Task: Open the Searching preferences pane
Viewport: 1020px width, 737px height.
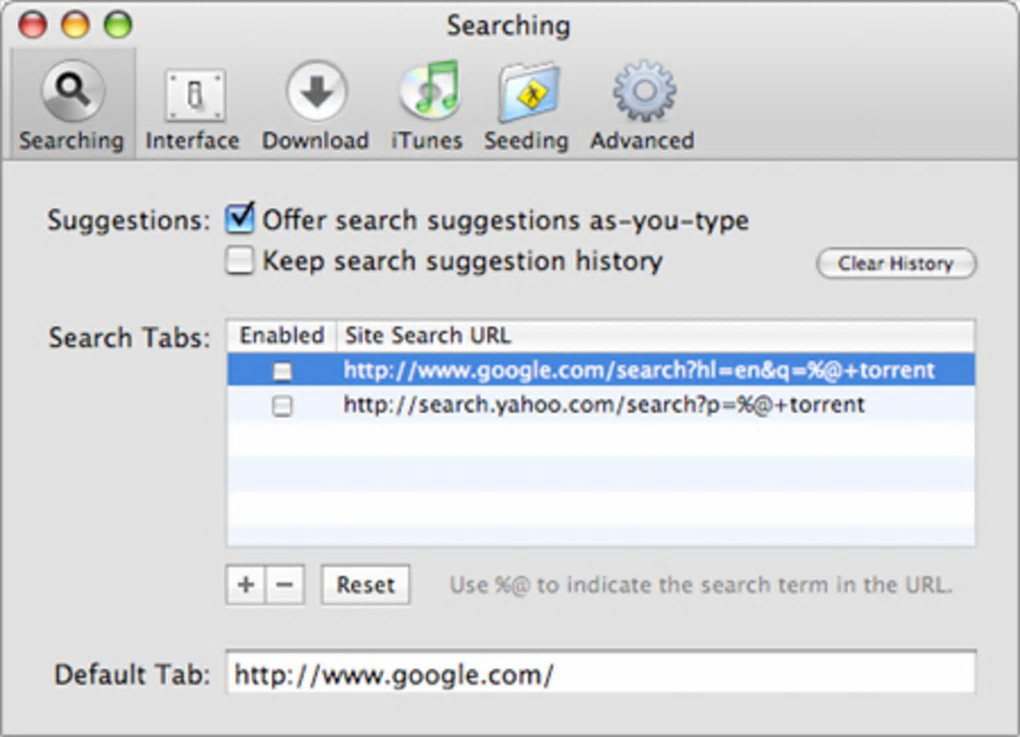Action: [71, 105]
